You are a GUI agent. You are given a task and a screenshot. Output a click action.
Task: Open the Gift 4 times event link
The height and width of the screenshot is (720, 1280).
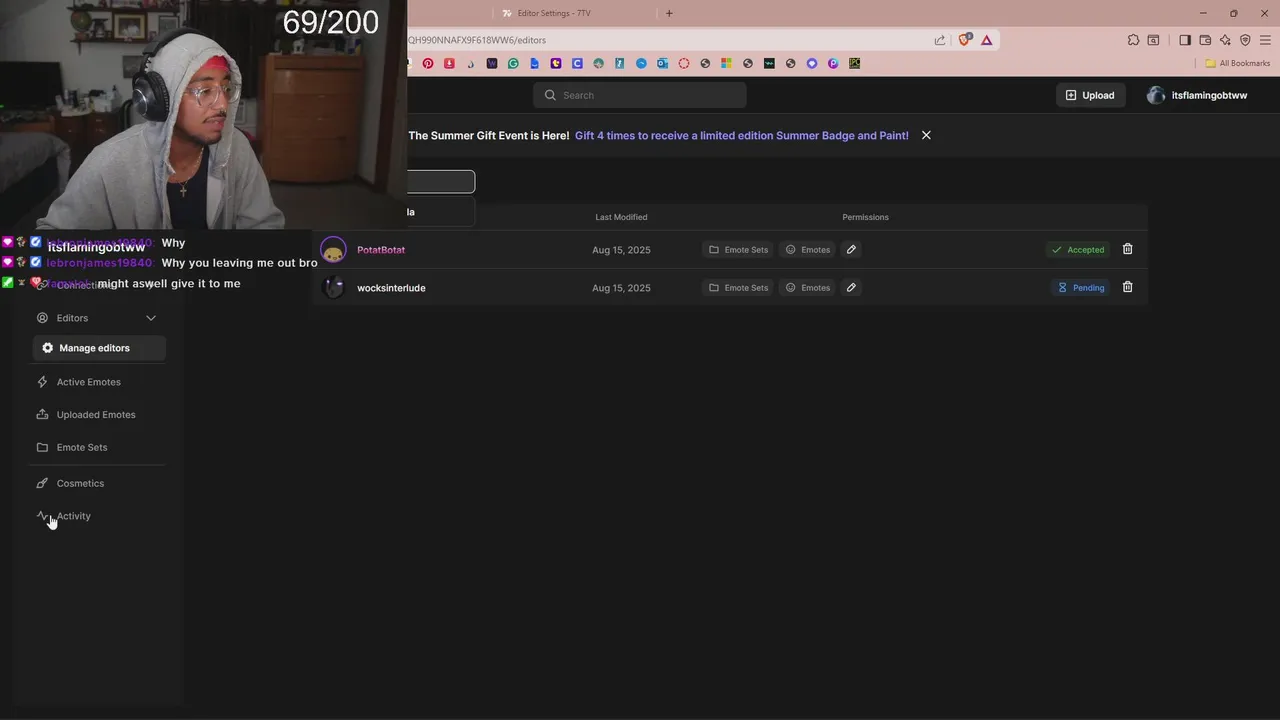pos(742,135)
